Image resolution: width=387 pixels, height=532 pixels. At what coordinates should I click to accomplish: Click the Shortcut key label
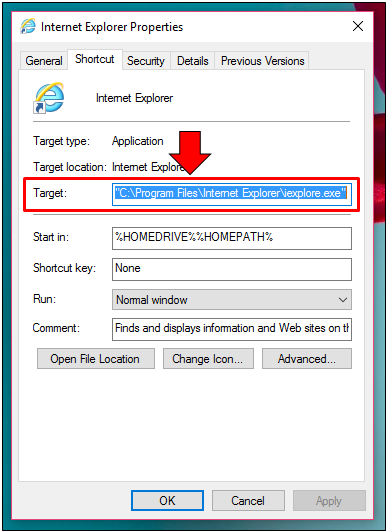[64, 268]
